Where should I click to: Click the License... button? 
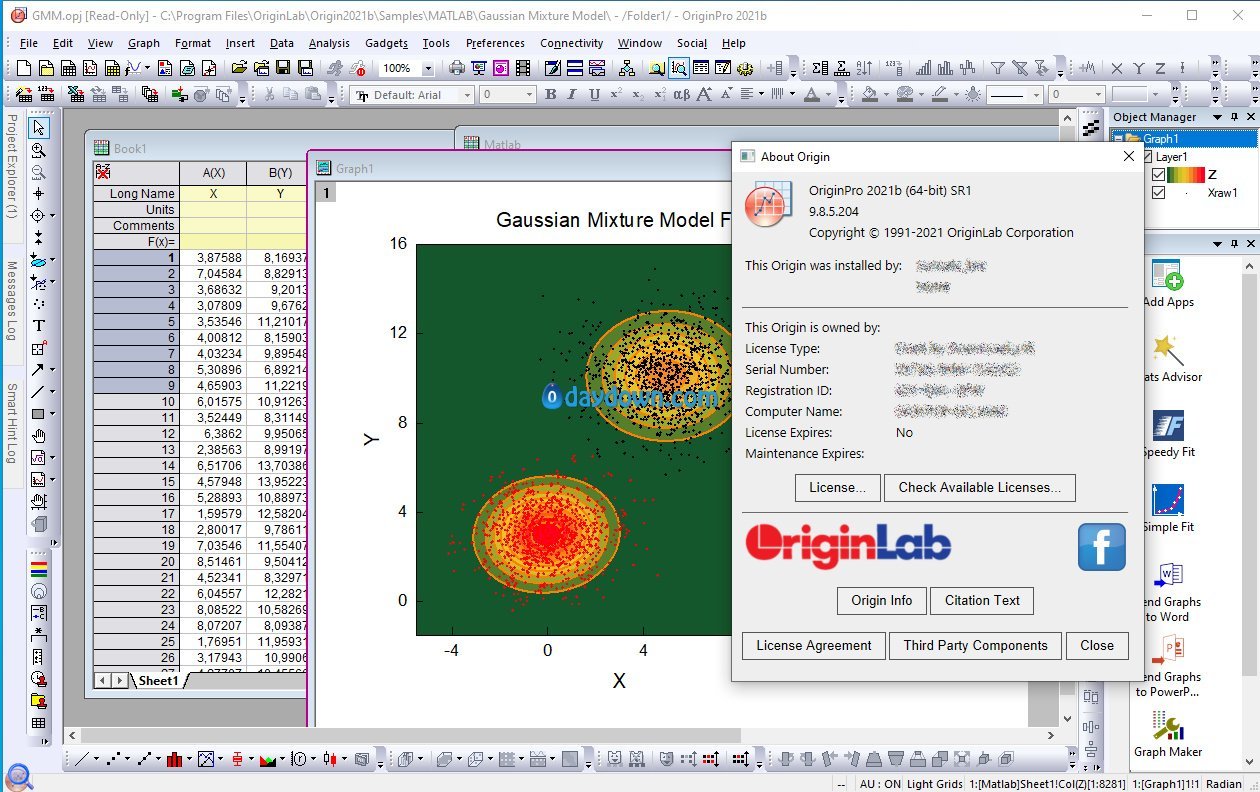click(x=837, y=487)
